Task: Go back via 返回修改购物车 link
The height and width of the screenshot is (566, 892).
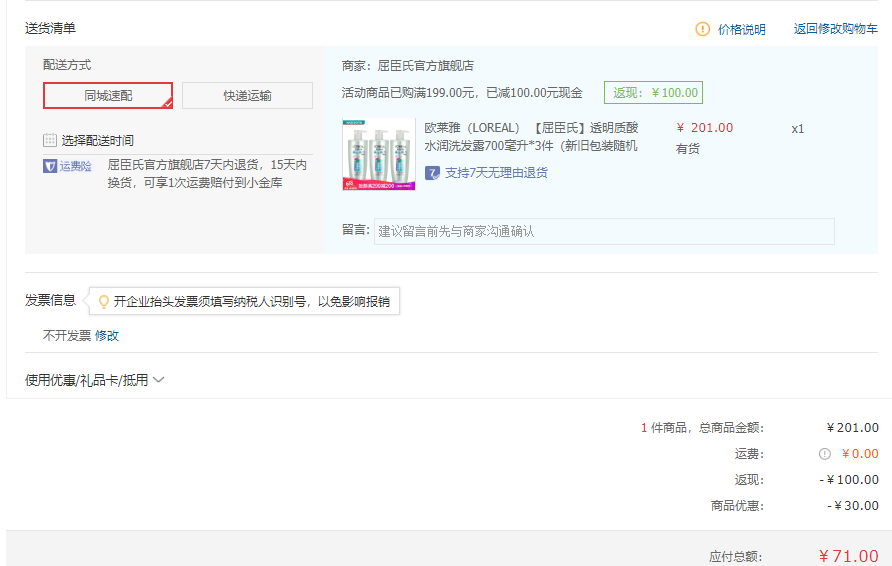Action: click(836, 29)
